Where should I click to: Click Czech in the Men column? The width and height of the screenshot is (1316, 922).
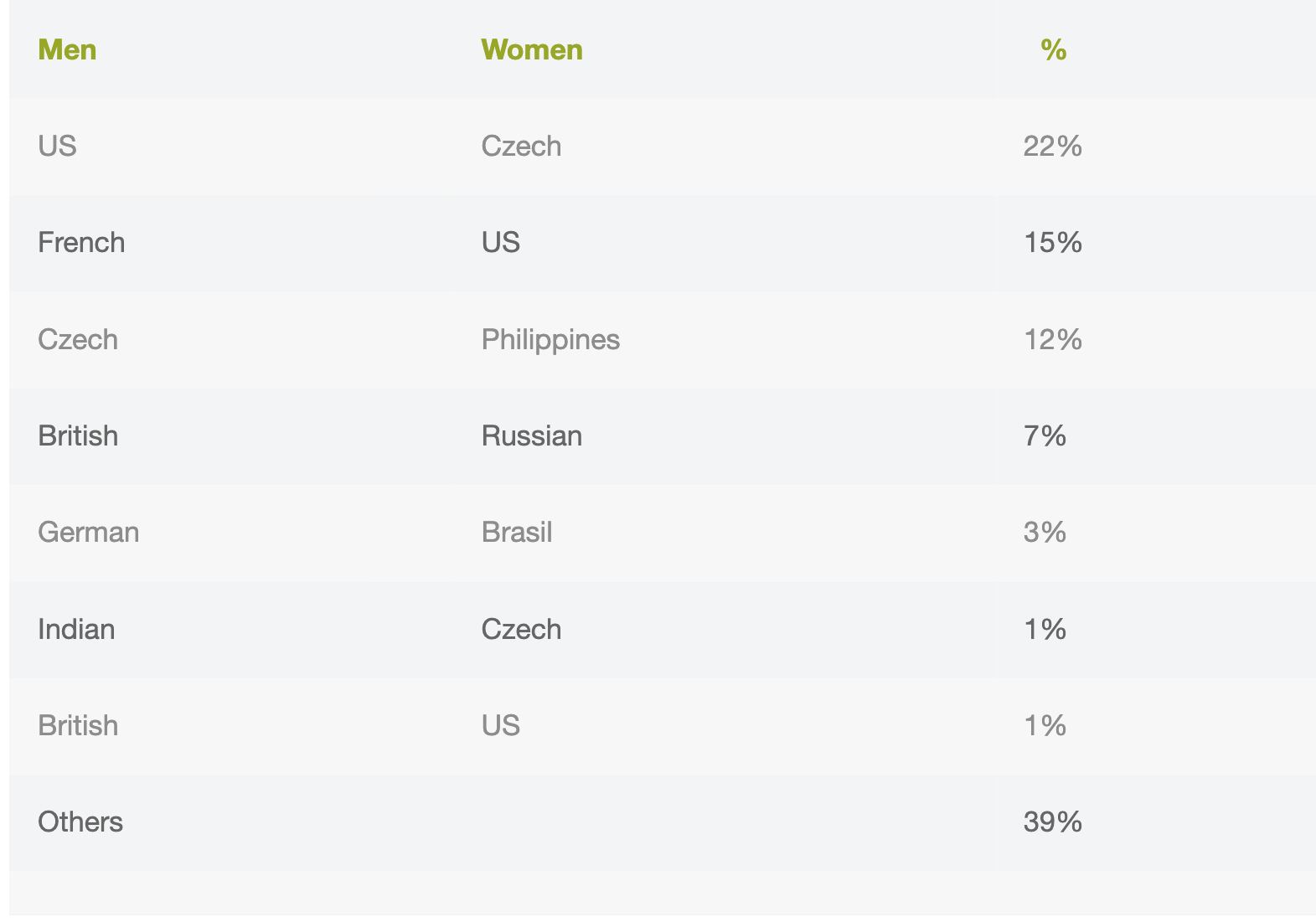(78, 340)
